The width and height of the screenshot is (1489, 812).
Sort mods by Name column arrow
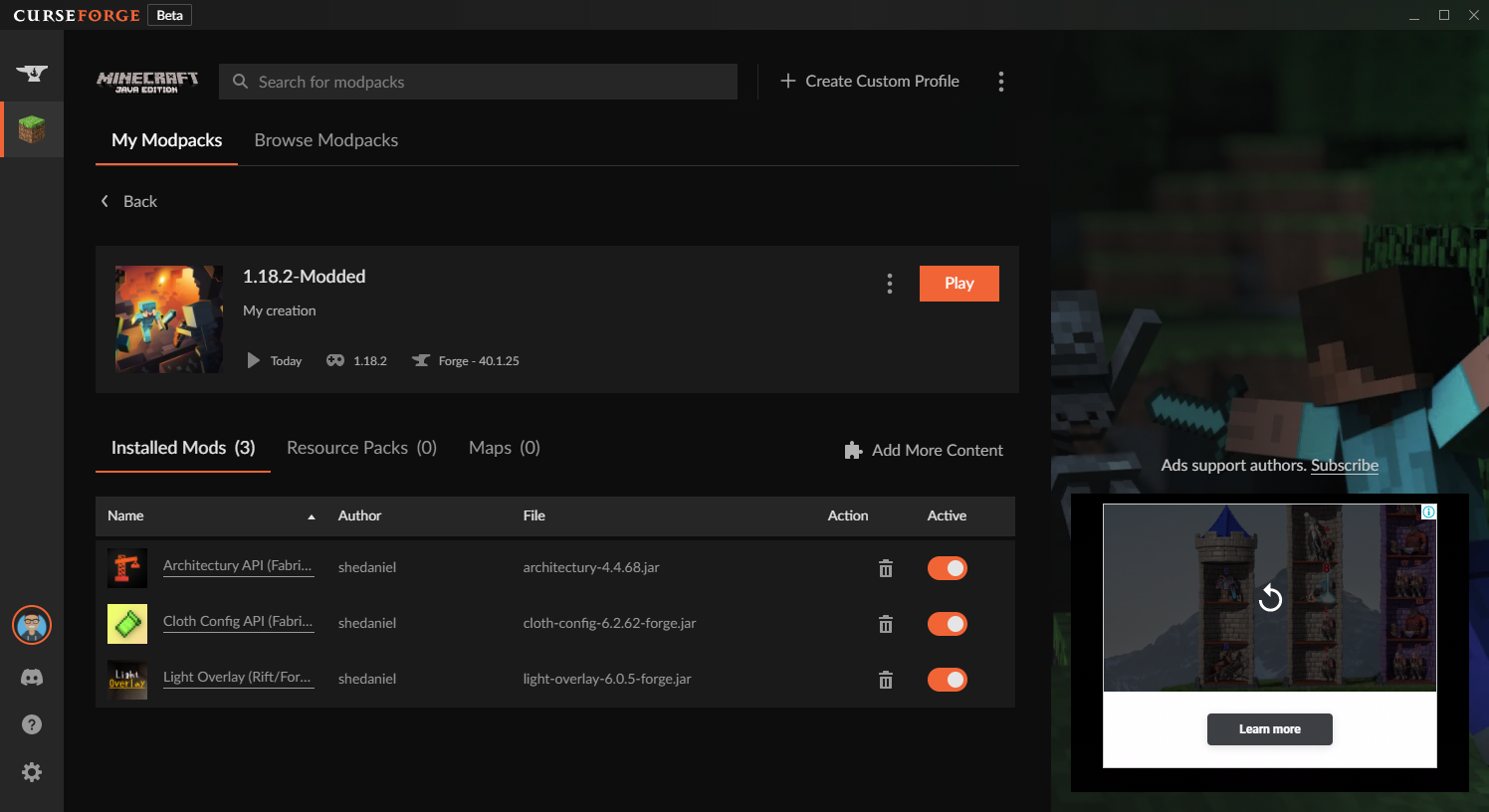tap(312, 516)
